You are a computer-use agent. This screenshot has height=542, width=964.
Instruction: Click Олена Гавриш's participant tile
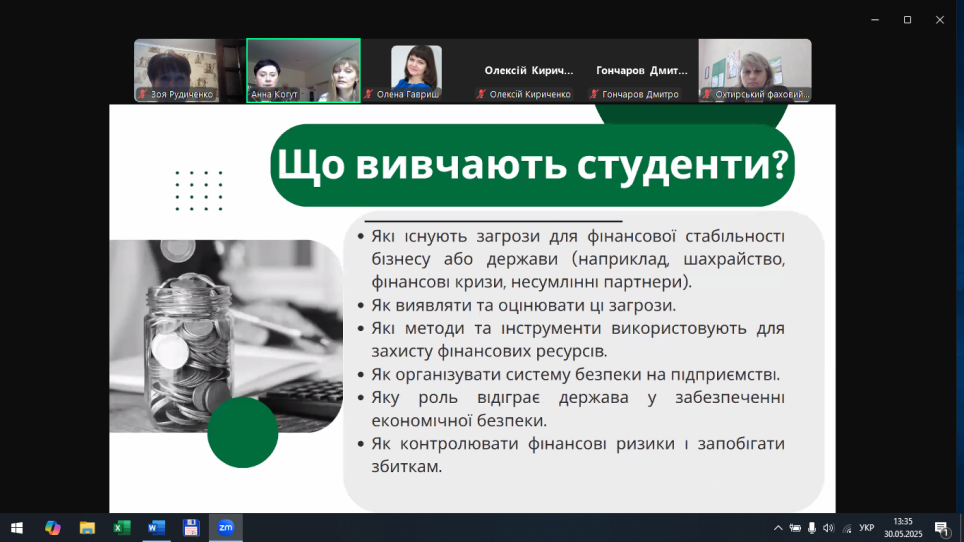point(416,71)
